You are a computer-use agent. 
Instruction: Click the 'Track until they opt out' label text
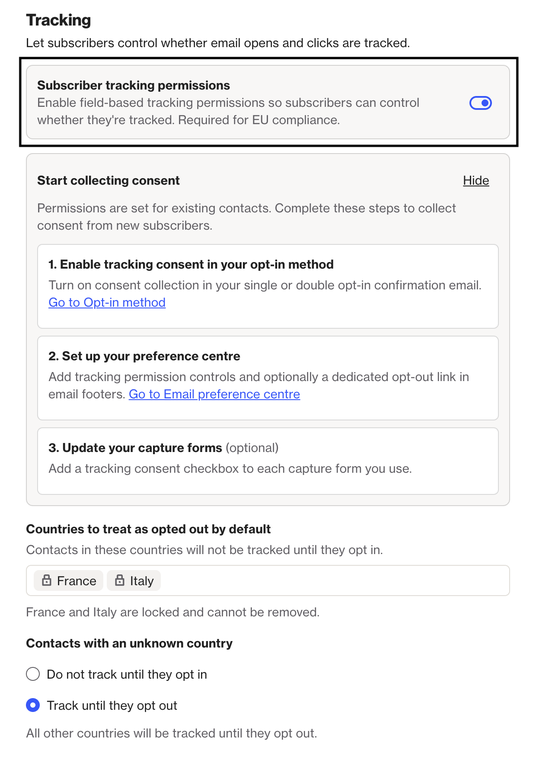coord(112,705)
